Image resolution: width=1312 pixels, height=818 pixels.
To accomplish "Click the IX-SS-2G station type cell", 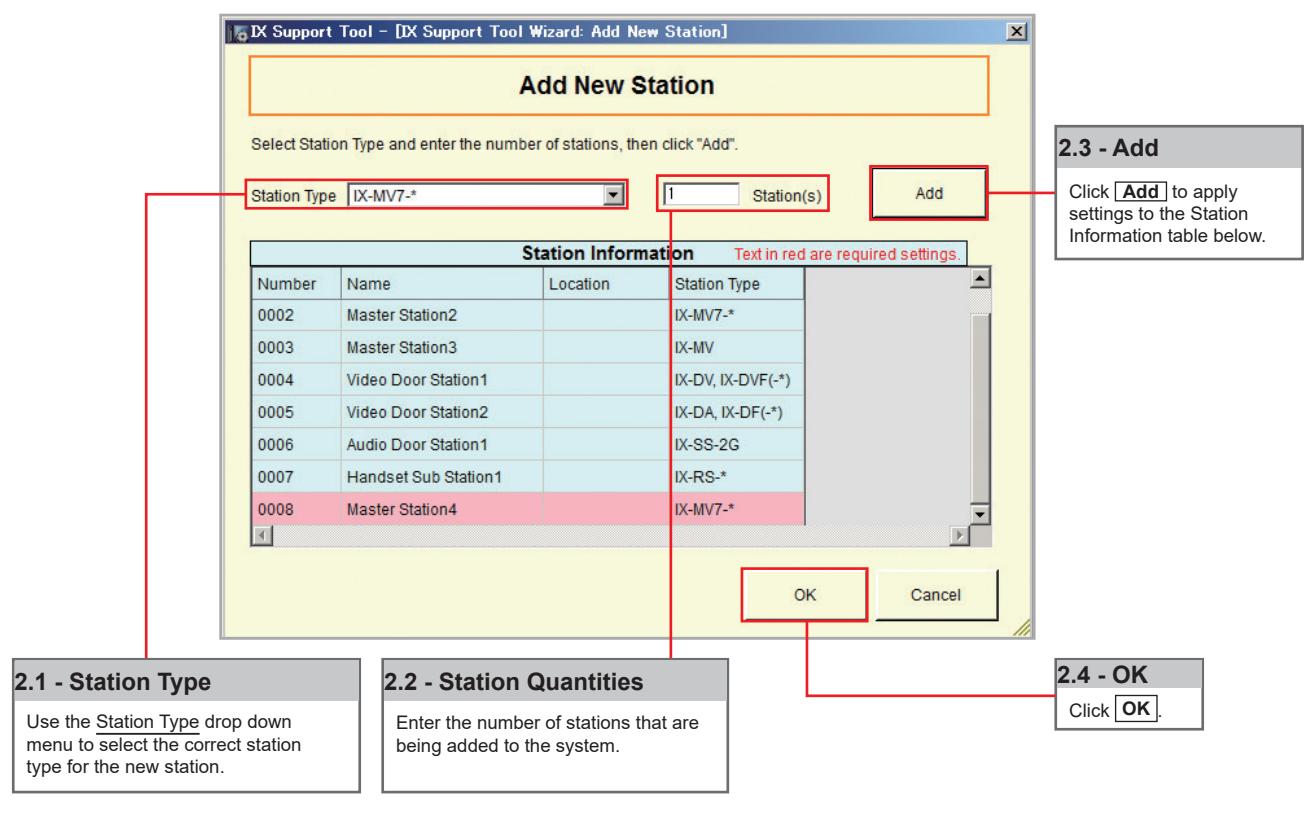I will [738, 444].
